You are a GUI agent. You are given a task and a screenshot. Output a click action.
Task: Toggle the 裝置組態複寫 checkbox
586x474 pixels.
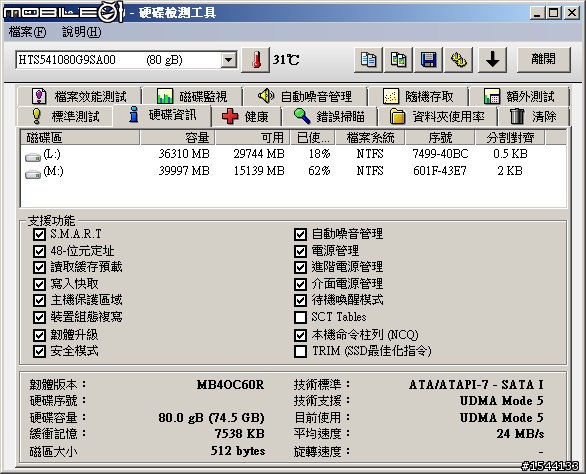click(x=39, y=317)
